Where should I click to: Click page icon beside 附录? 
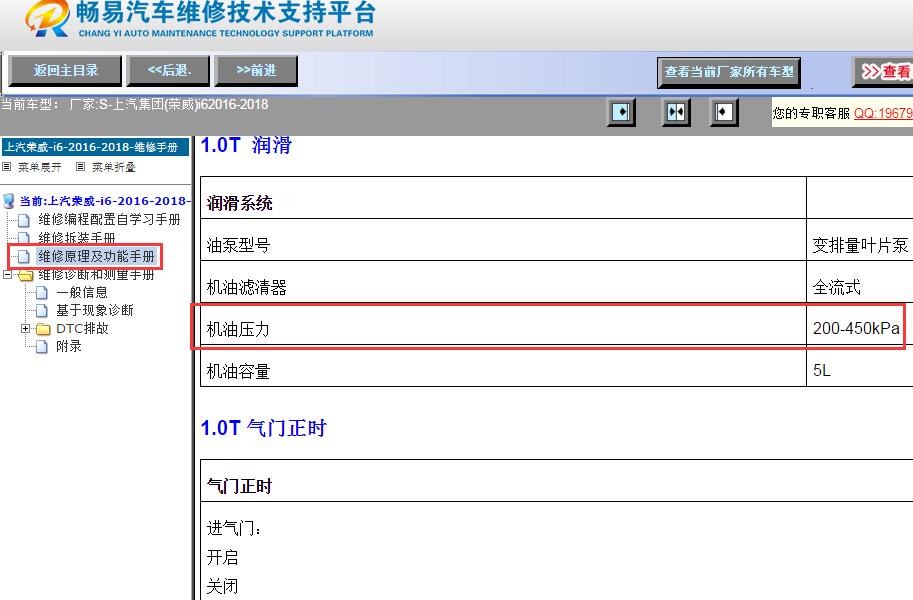coord(42,347)
